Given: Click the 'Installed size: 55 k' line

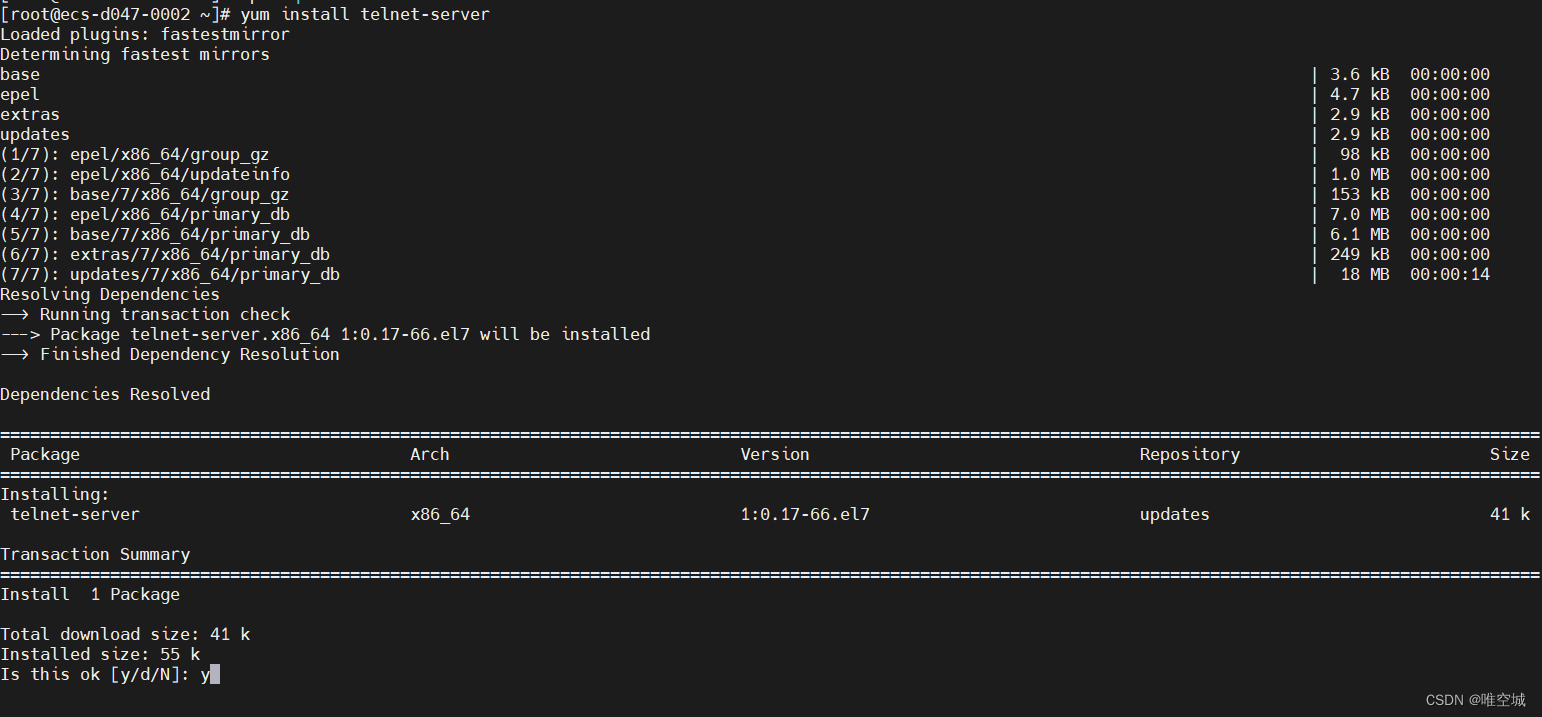Looking at the screenshot, I should 100,654.
